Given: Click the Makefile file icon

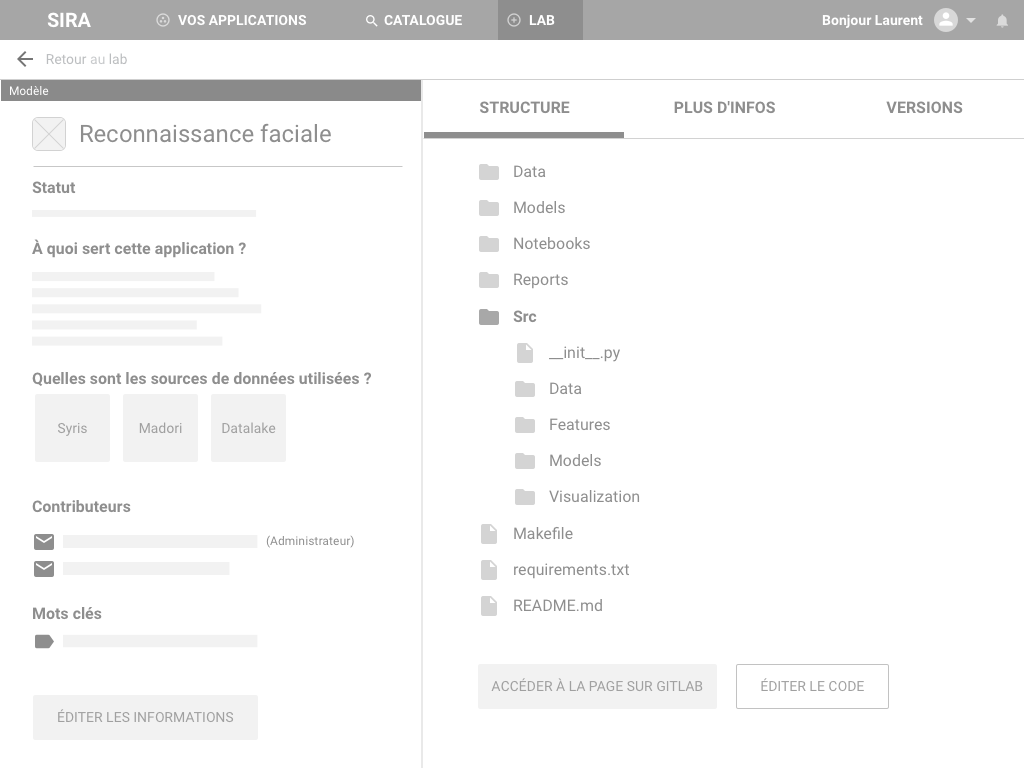Looking at the screenshot, I should coord(488,534).
